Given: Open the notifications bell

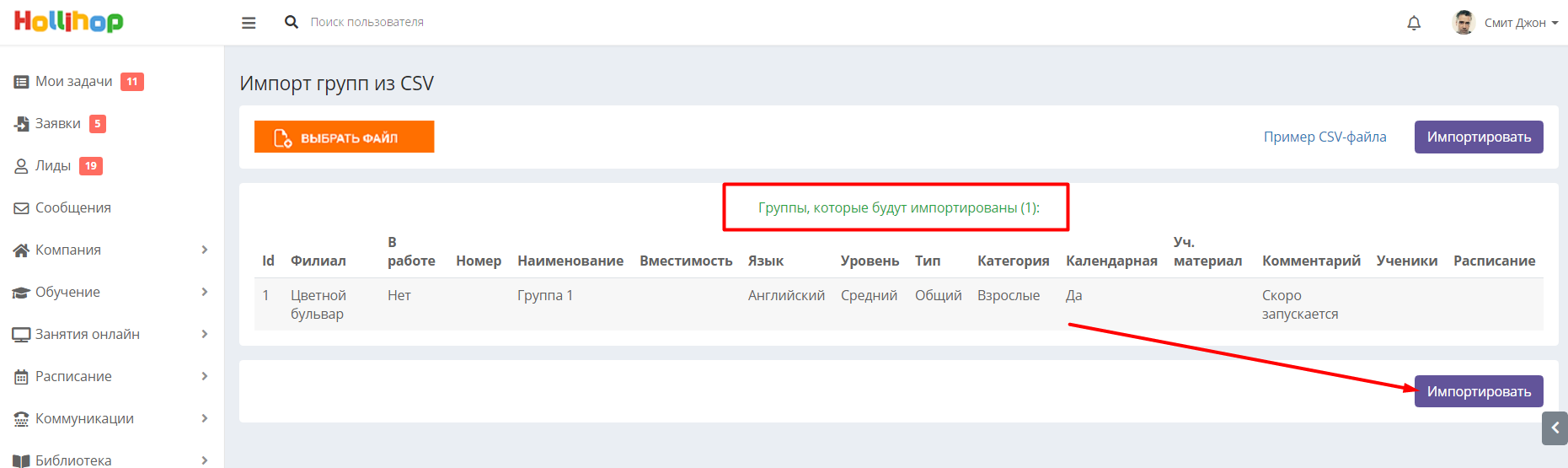Looking at the screenshot, I should click(x=1414, y=23).
